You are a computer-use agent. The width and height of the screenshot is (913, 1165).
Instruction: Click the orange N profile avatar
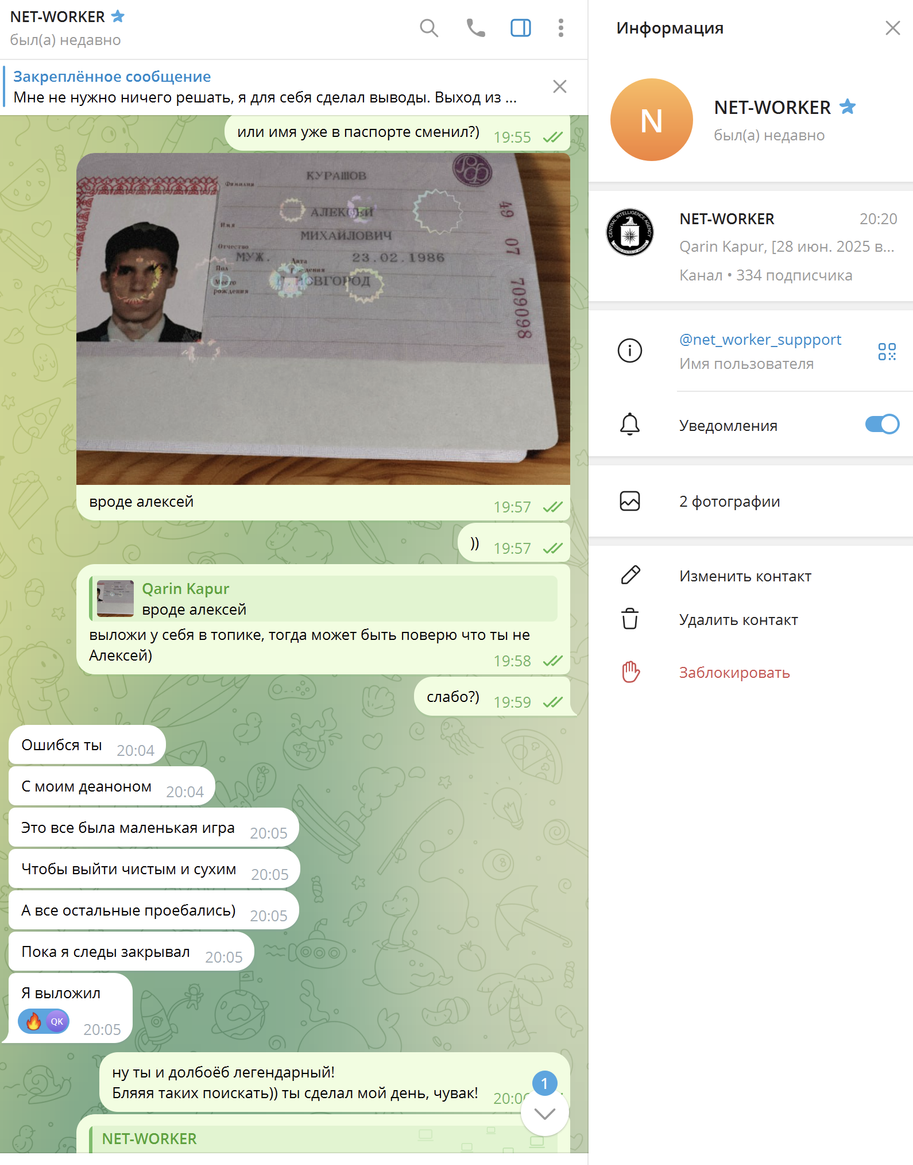click(651, 120)
